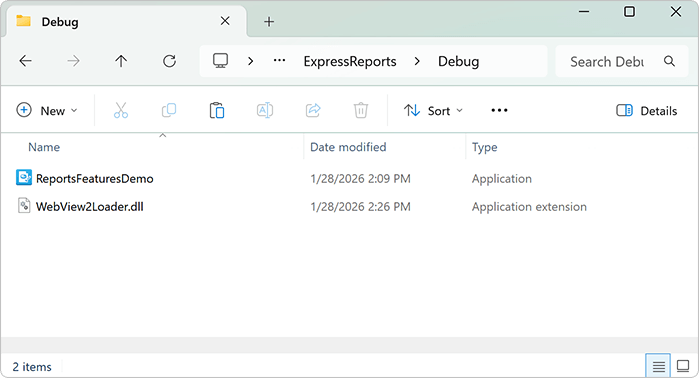This screenshot has height=378, width=699.
Task: Open the ExpressReports breadcrumb folder
Action: pos(350,61)
